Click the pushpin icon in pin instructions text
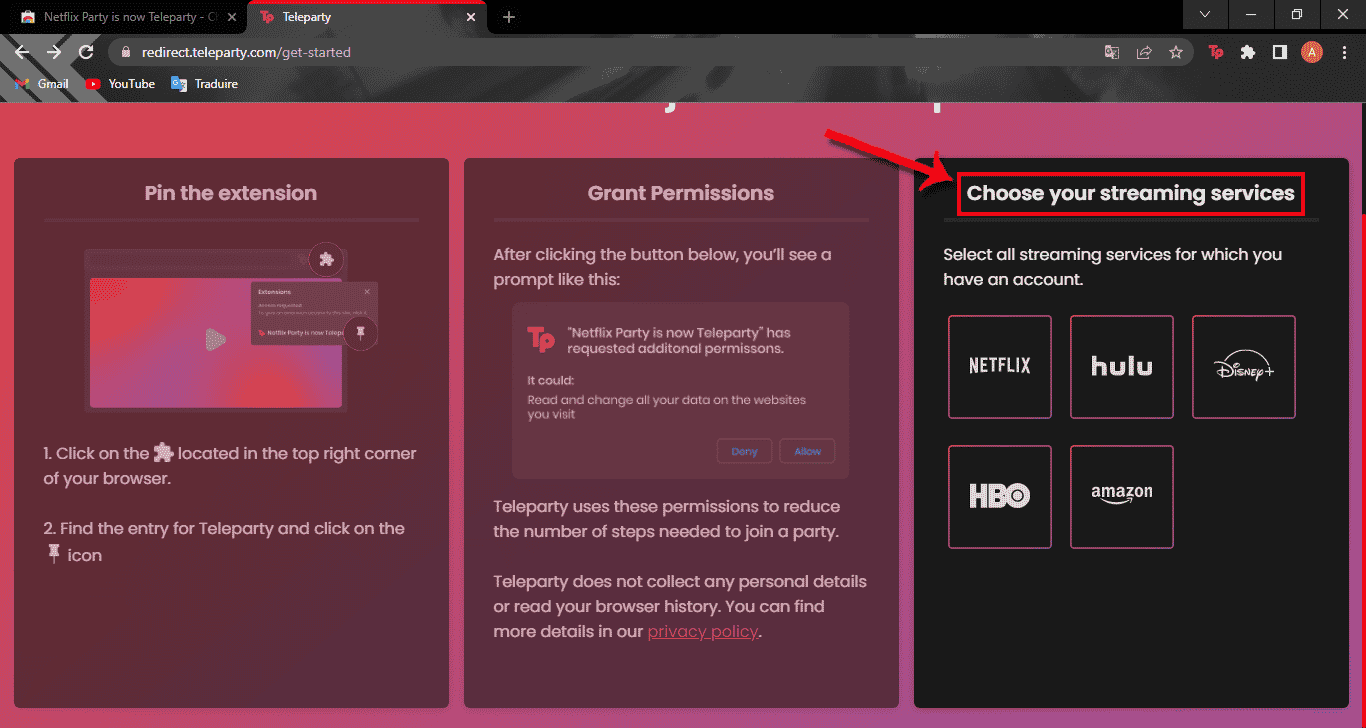The width and height of the screenshot is (1366, 728). pos(54,554)
